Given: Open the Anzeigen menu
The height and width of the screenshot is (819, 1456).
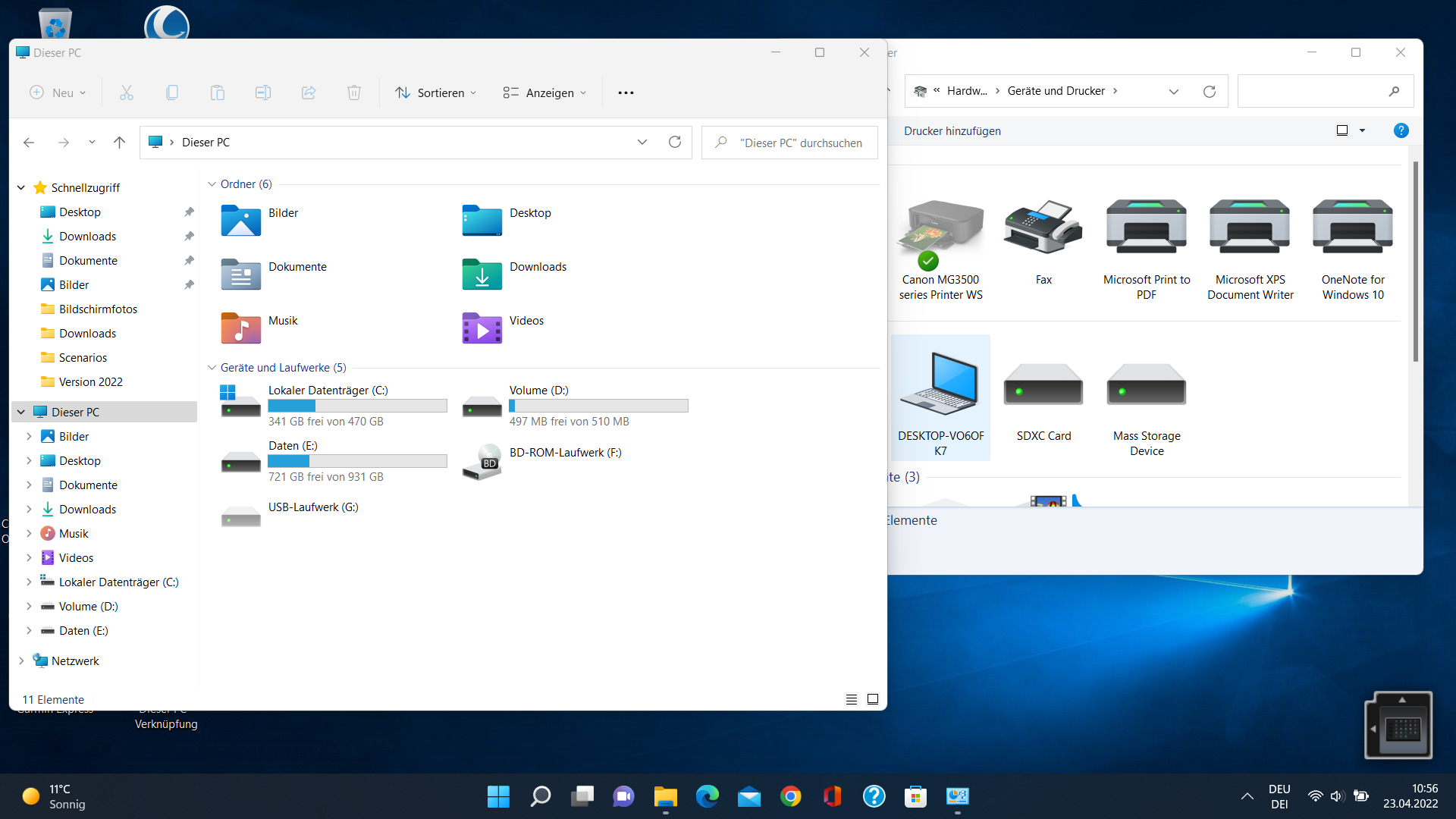Looking at the screenshot, I should tap(544, 93).
